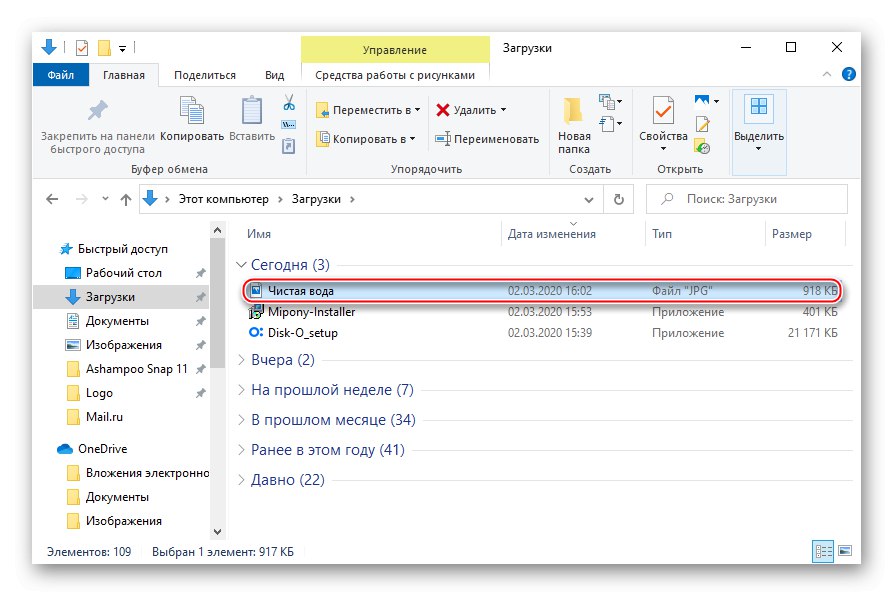Click the New folder icon
The width and height of the screenshot is (893, 596).
point(573,110)
